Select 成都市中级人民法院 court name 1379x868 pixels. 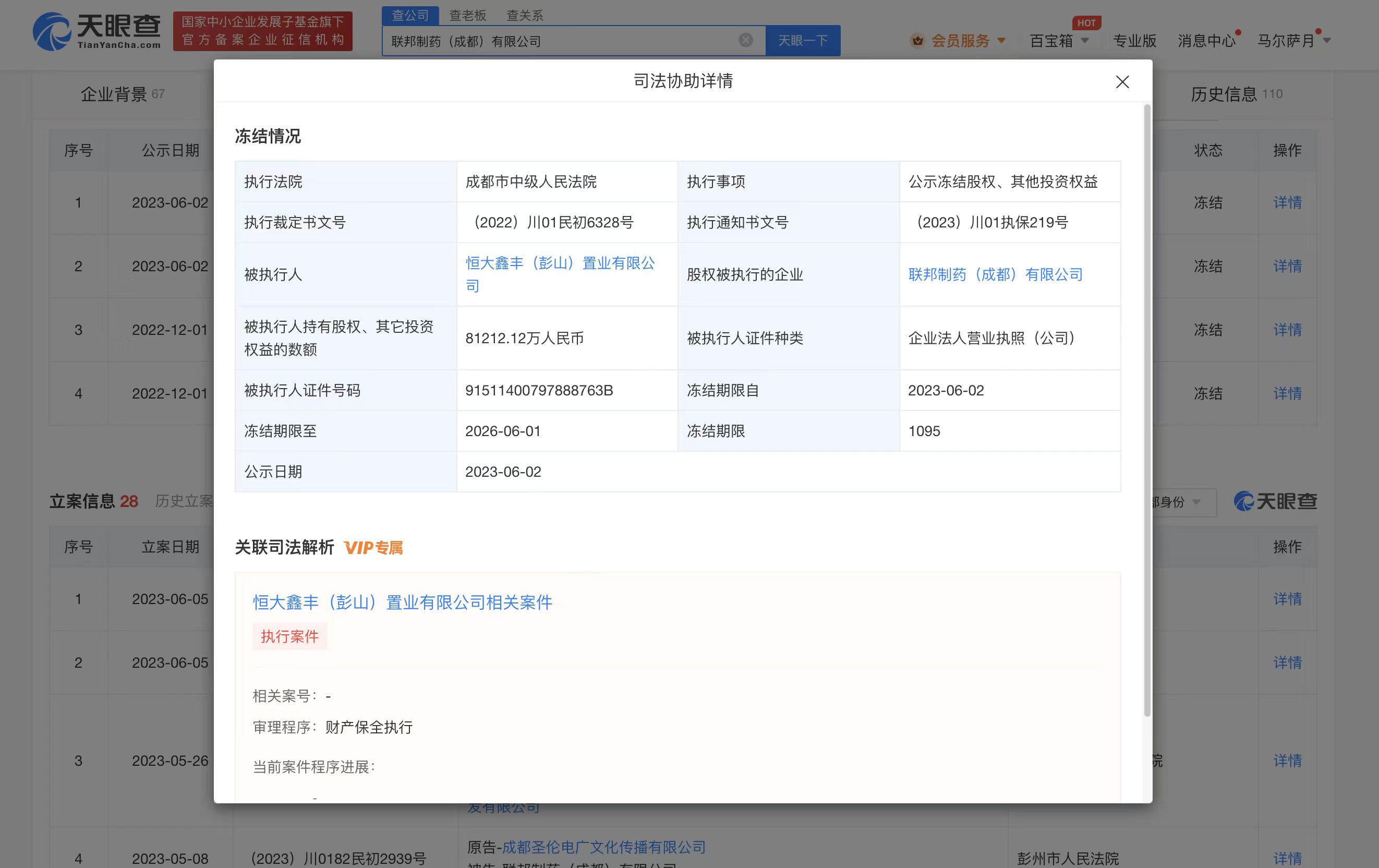coord(531,182)
